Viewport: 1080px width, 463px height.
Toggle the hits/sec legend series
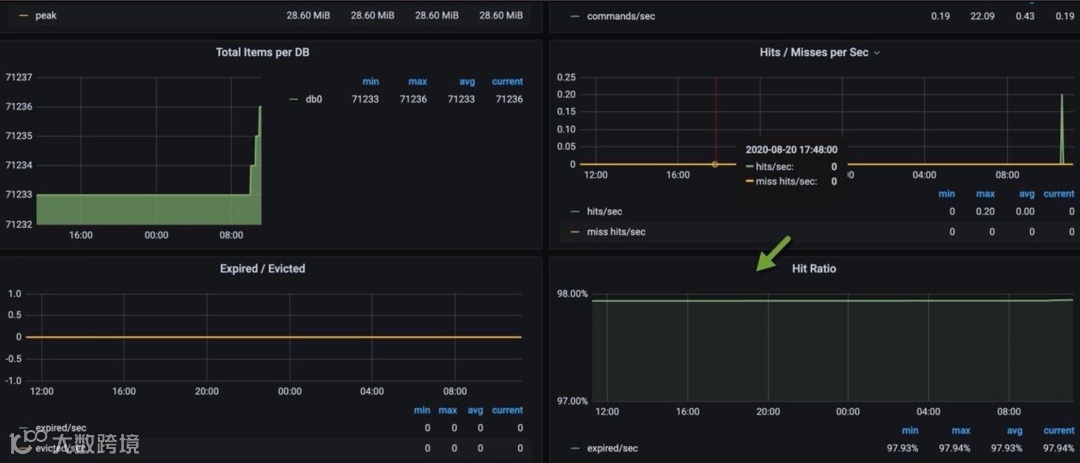tap(604, 212)
